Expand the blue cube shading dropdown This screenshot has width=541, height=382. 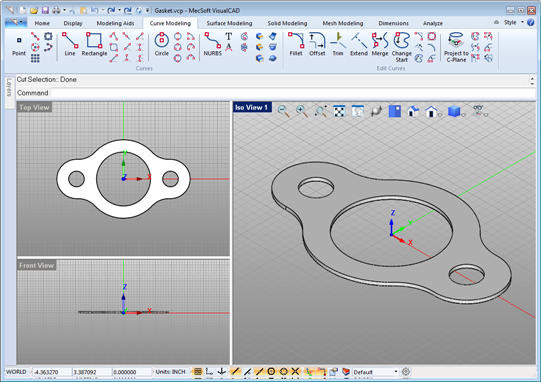(463, 115)
